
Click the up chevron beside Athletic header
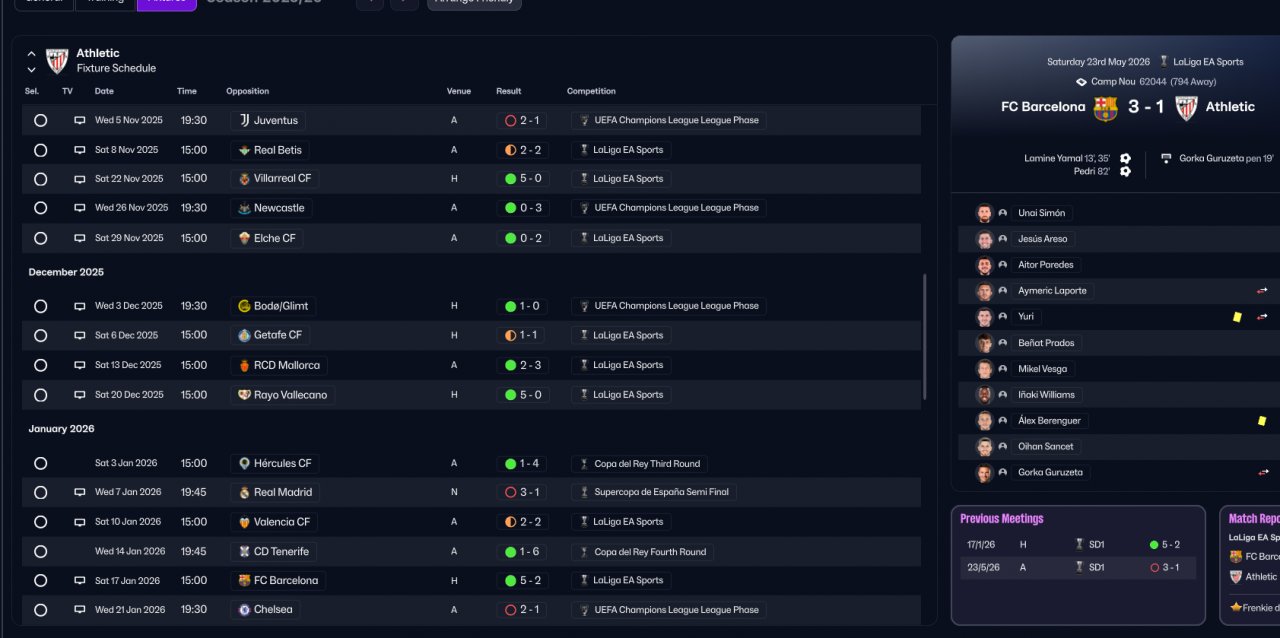(31, 54)
